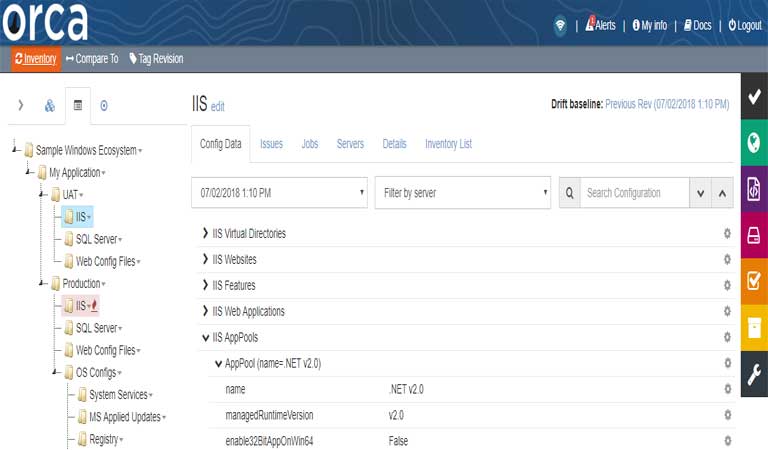Jump to previous search result arrow
The image size is (768, 450).
tap(722, 193)
